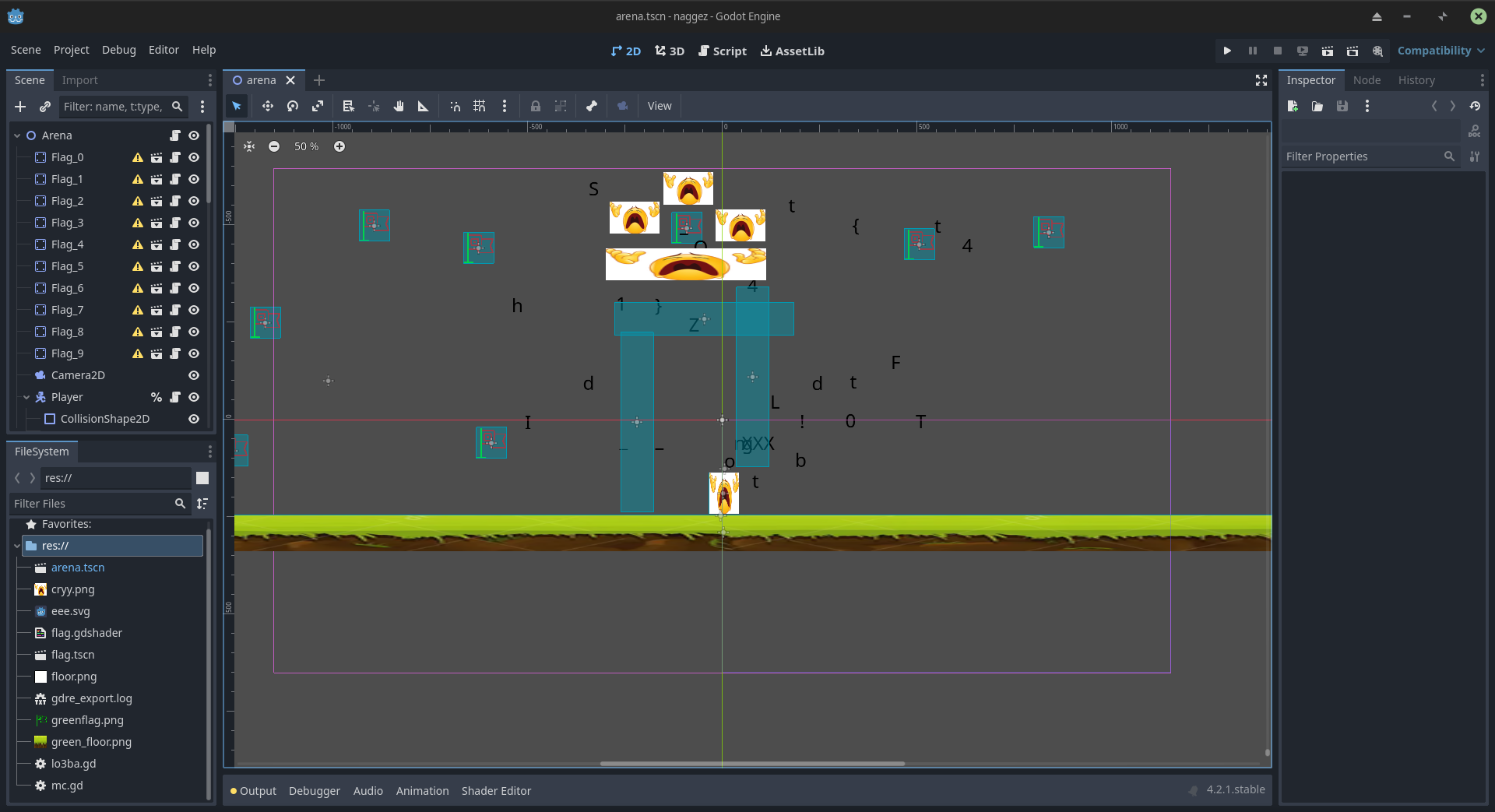The width and height of the screenshot is (1495, 812).
Task: Lock the selected node
Action: (x=536, y=106)
